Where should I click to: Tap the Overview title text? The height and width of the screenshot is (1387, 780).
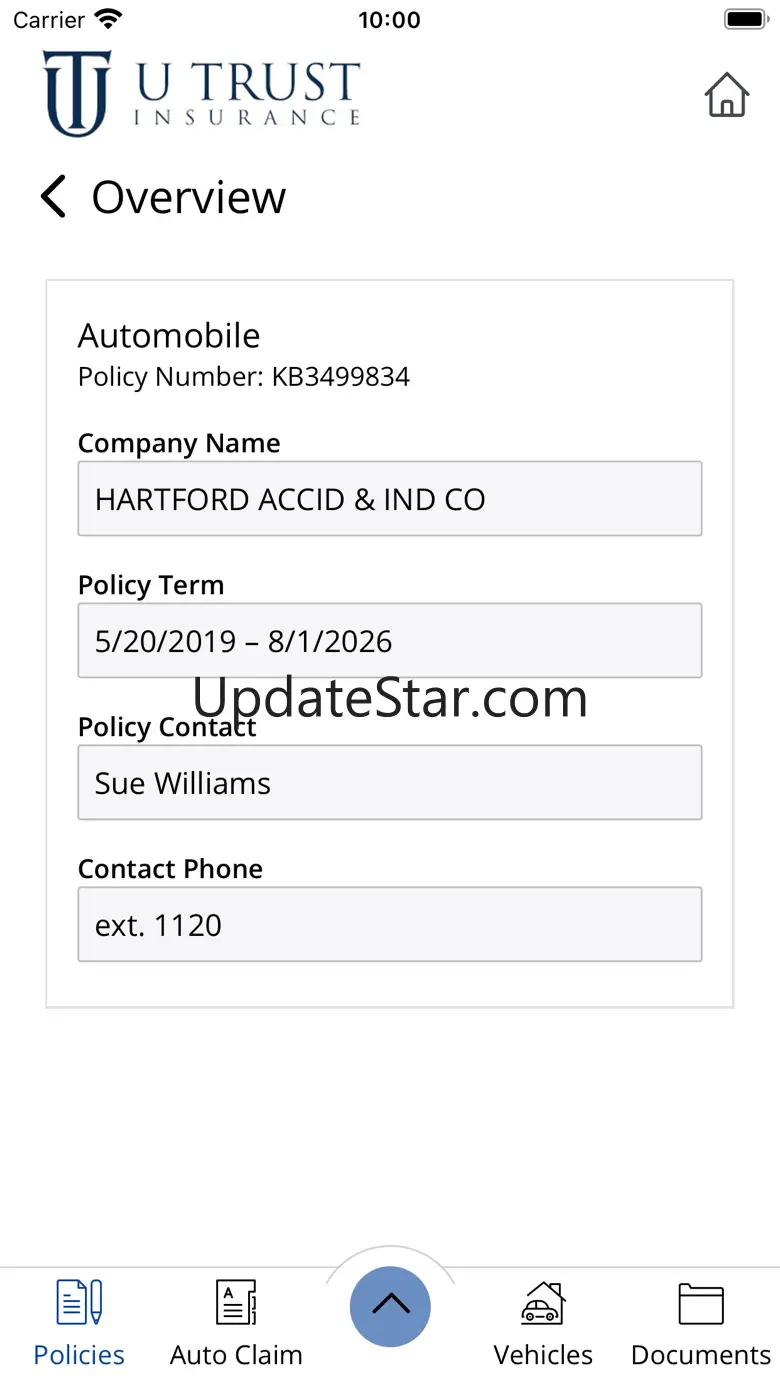189,197
